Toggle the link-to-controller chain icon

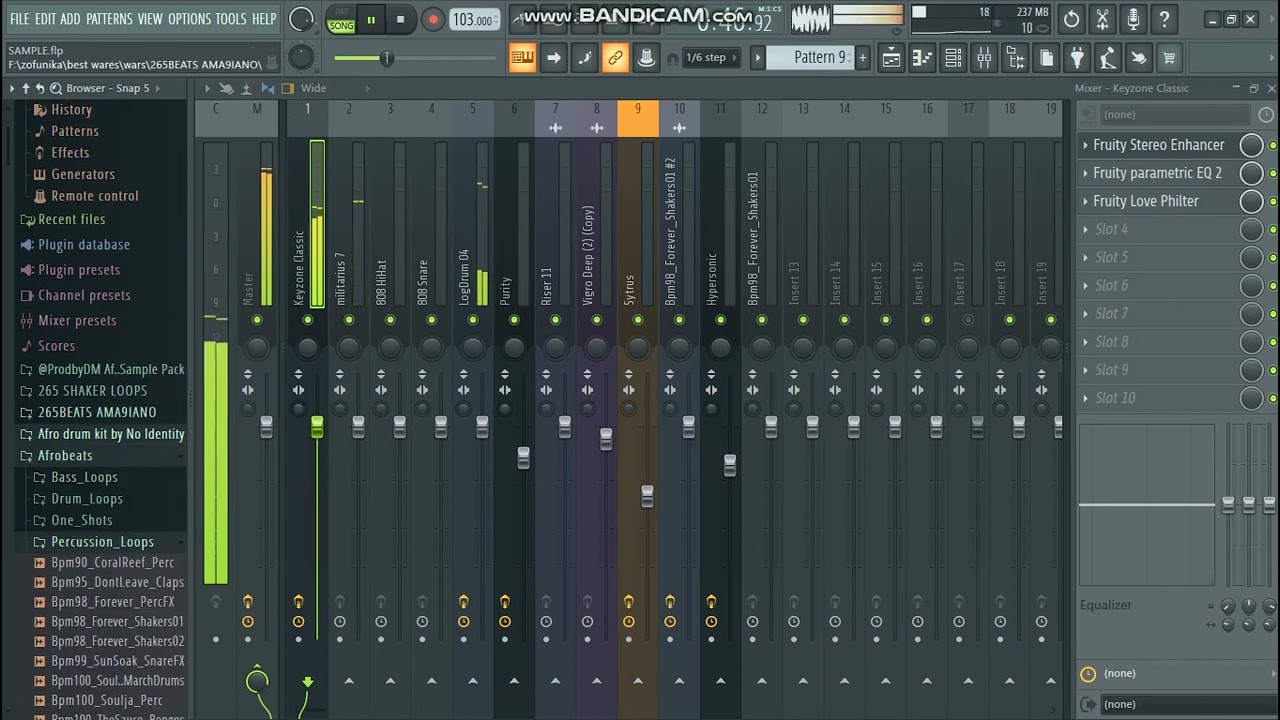(615, 58)
